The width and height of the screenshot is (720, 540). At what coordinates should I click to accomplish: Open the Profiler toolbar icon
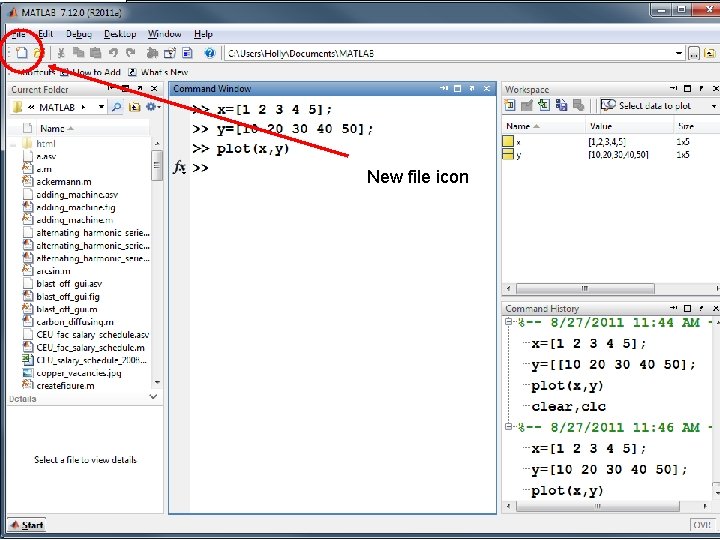coord(187,53)
